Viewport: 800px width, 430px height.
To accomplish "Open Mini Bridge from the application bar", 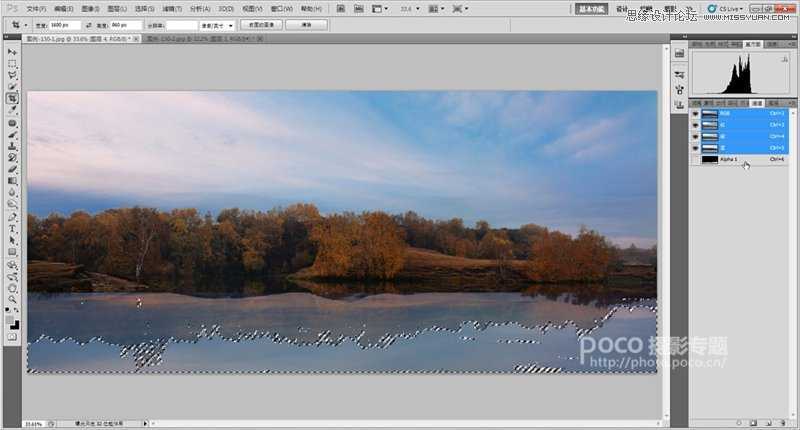I will click(359, 9).
